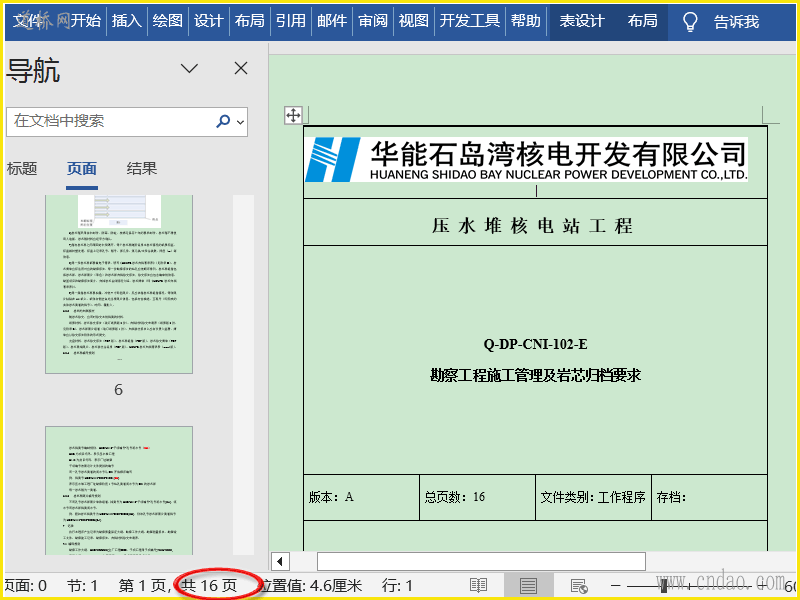This screenshot has height=600, width=800.
Task: Open the 开发工具 ribbon tab
Action: 469,21
